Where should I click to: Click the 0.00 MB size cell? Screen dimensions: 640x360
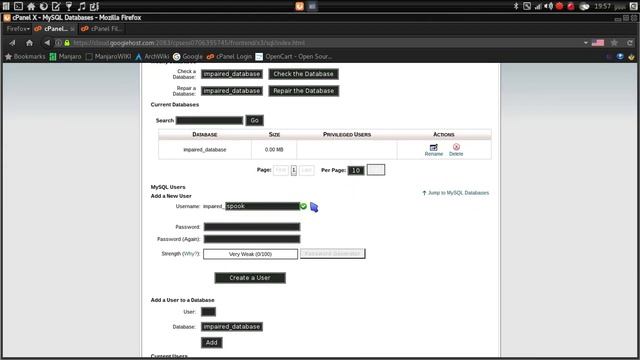click(274, 150)
